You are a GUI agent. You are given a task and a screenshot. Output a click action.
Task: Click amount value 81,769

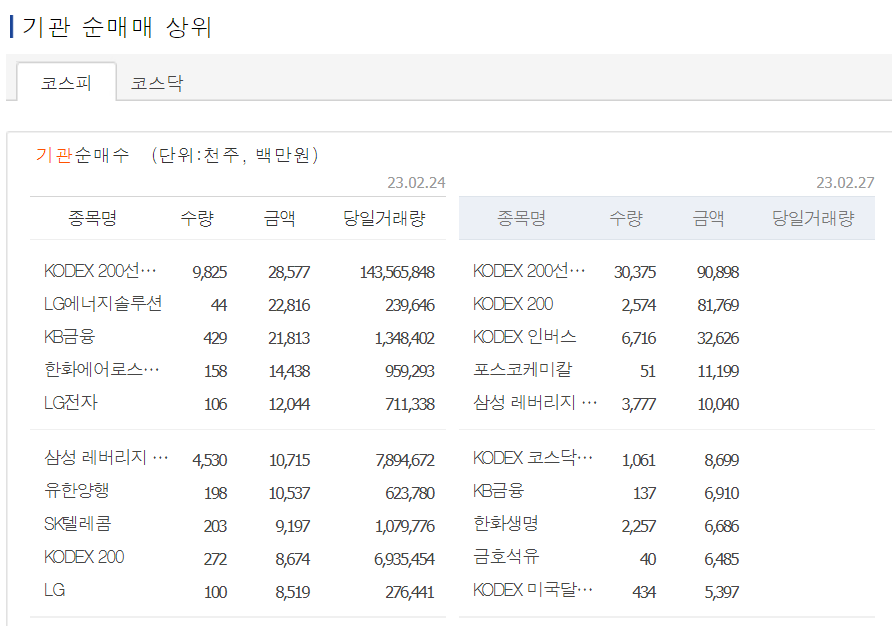point(718,306)
